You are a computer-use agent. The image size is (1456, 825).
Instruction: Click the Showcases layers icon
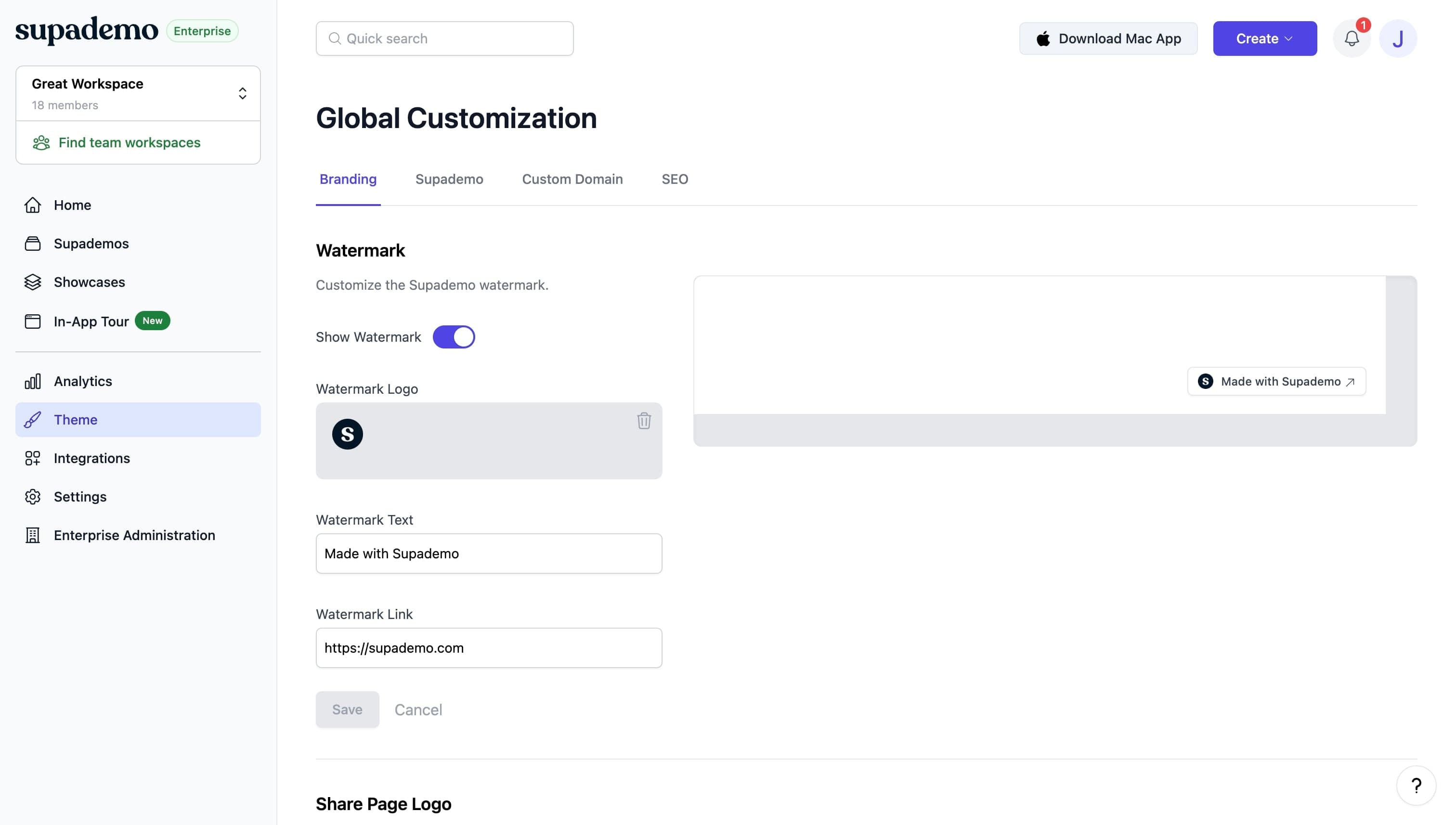[x=33, y=282]
